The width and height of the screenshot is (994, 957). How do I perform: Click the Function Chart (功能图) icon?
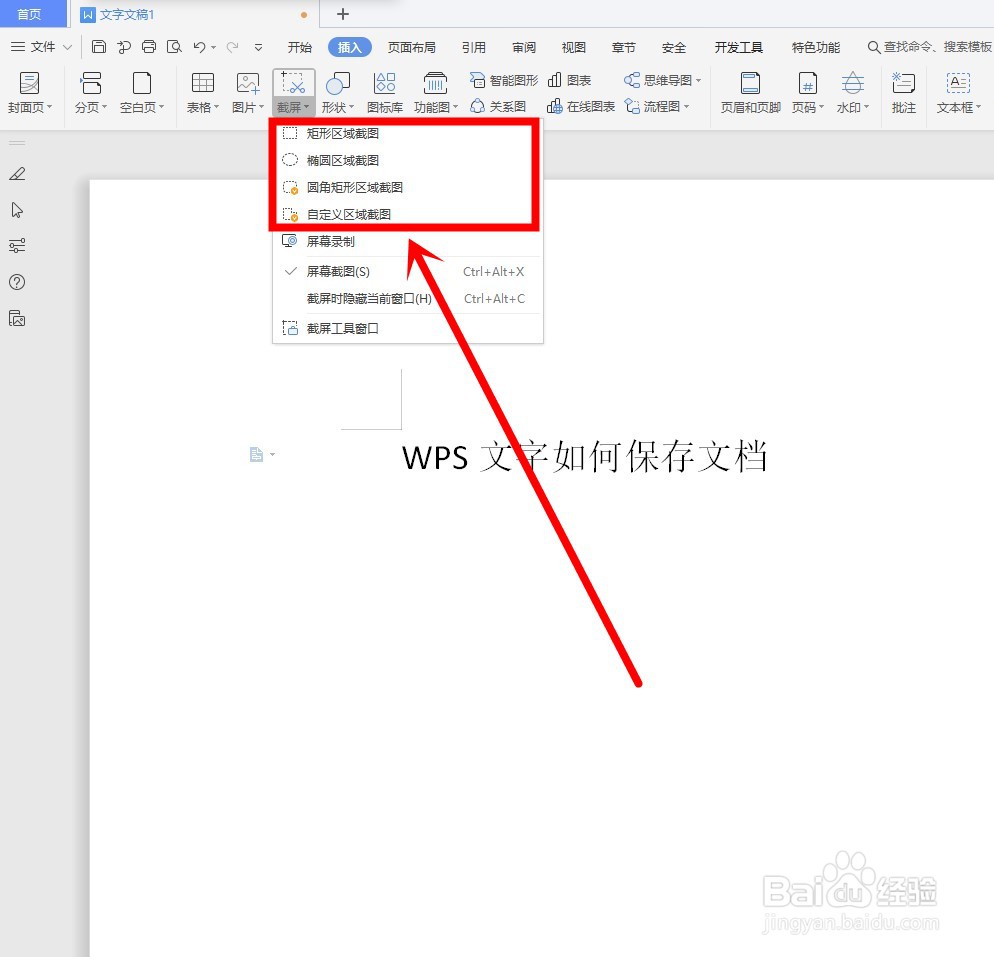(435, 83)
